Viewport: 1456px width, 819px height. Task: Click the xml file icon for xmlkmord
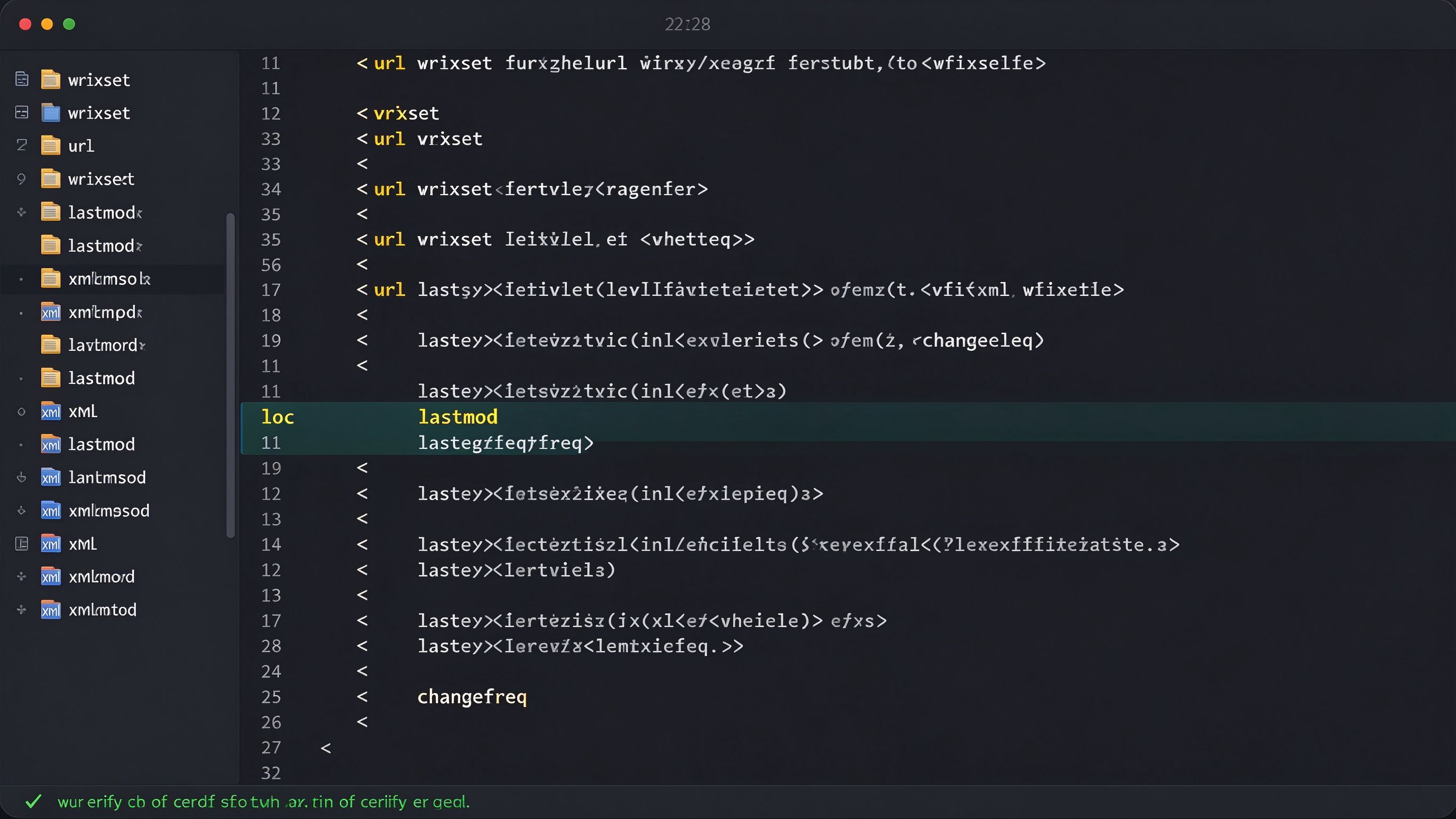[x=51, y=576]
